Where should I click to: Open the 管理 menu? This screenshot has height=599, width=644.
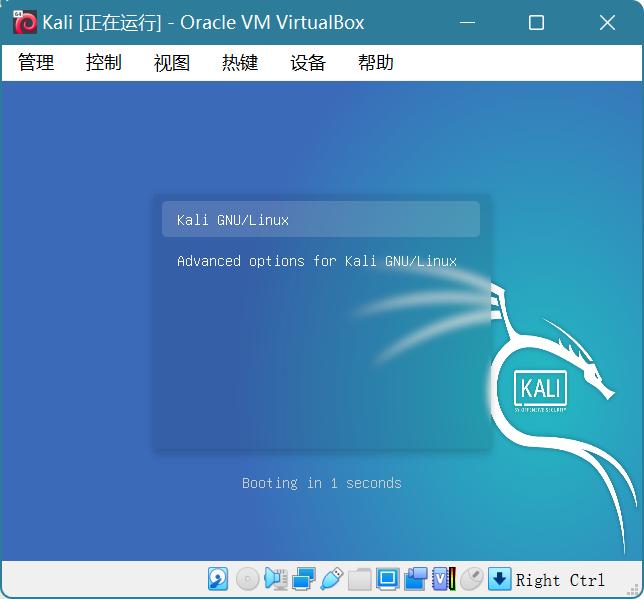point(36,63)
